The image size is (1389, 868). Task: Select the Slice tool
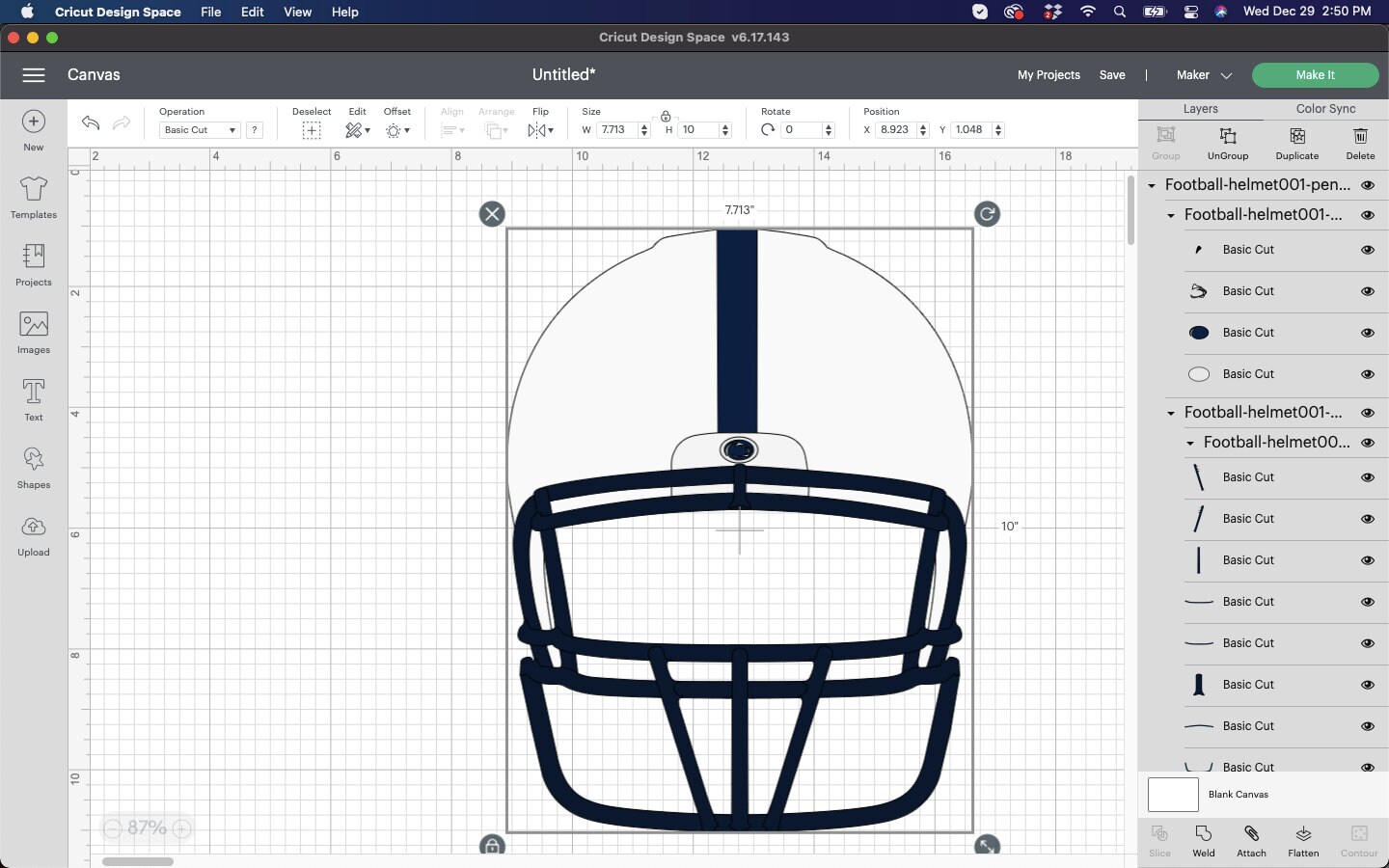click(x=1158, y=839)
